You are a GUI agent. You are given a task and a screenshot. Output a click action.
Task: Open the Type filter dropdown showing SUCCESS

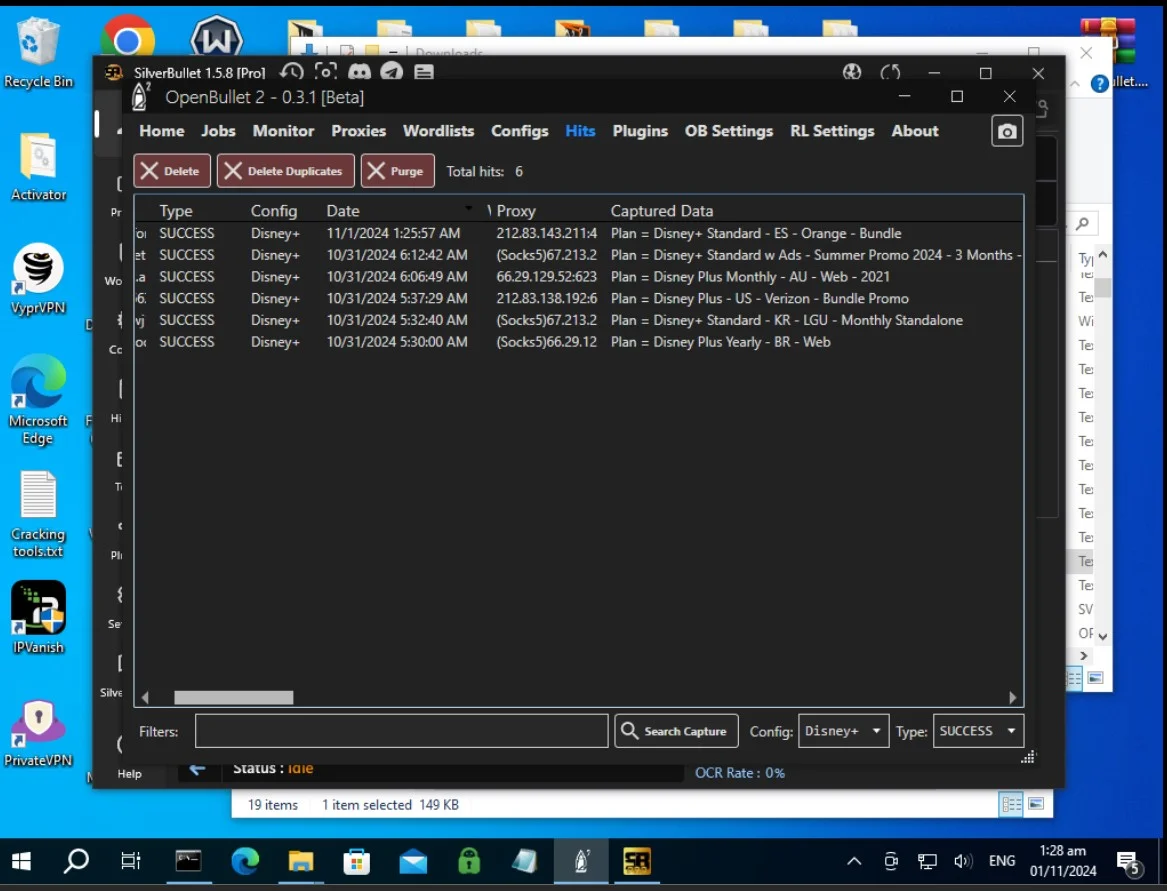(x=978, y=731)
